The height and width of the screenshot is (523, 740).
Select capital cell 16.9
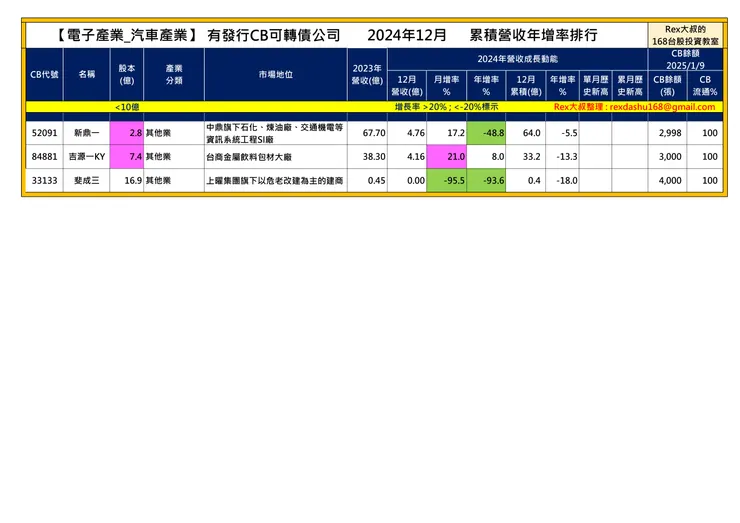(x=126, y=180)
